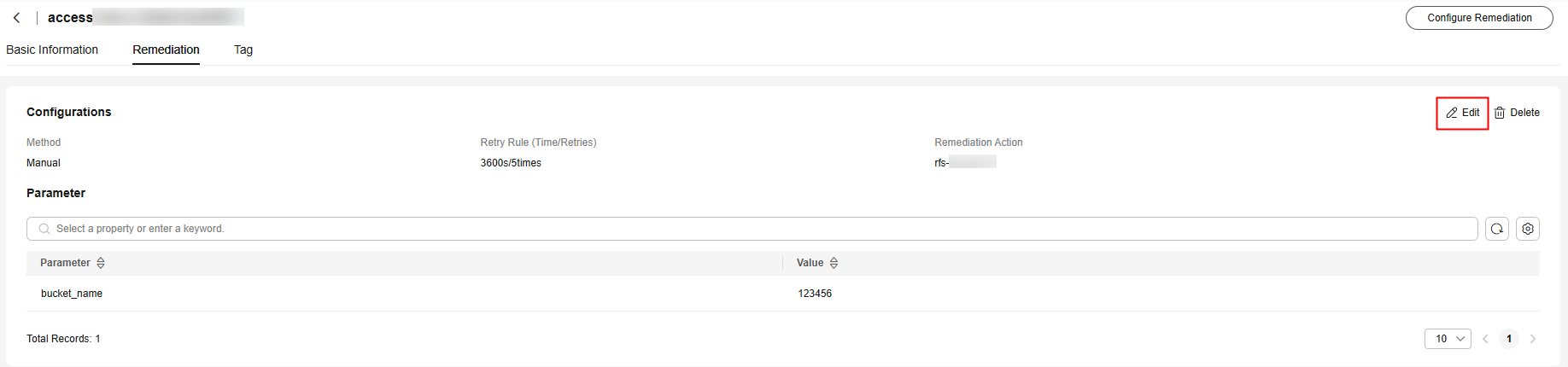
Task: Open the page size dropdown
Action: 1448,339
